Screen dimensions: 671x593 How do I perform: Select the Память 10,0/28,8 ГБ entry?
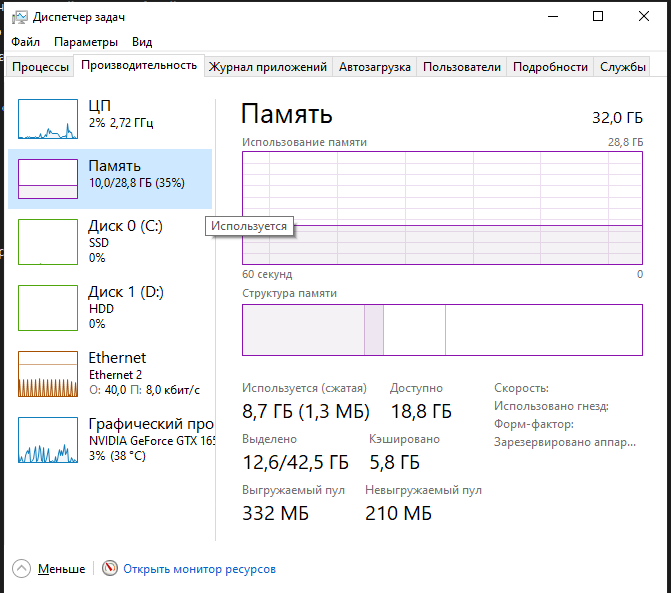pos(110,179)
